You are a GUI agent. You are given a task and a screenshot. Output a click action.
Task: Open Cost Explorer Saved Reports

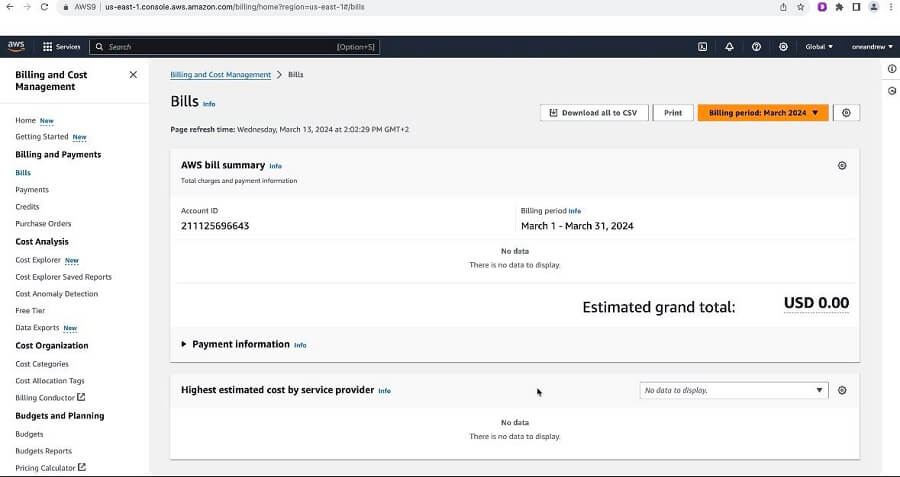point(64,277)
